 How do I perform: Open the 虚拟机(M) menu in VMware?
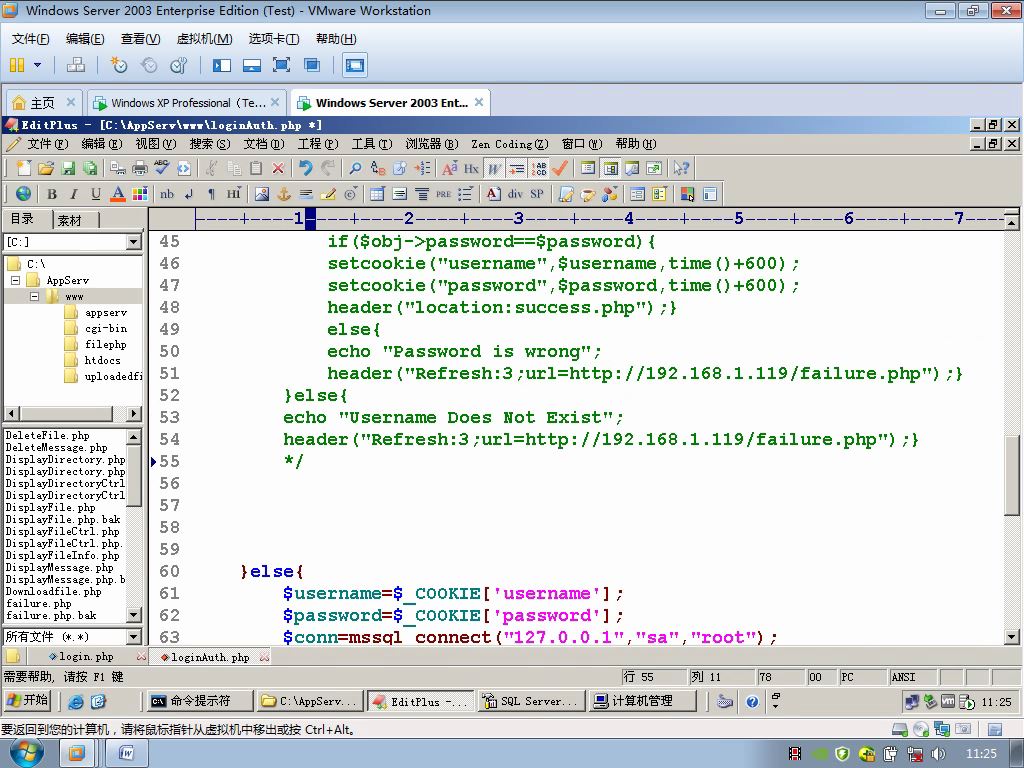pos(204,39)
